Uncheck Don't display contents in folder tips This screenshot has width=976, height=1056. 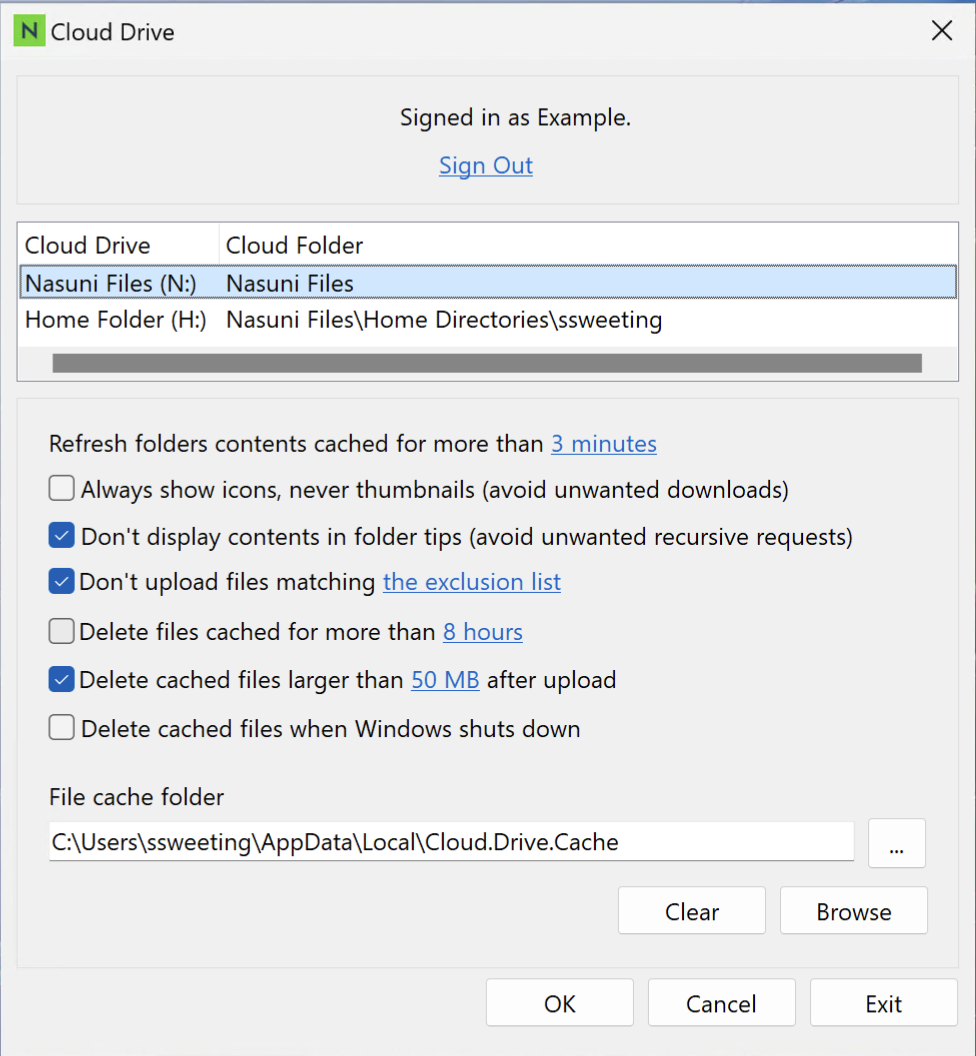coord(62,537)
